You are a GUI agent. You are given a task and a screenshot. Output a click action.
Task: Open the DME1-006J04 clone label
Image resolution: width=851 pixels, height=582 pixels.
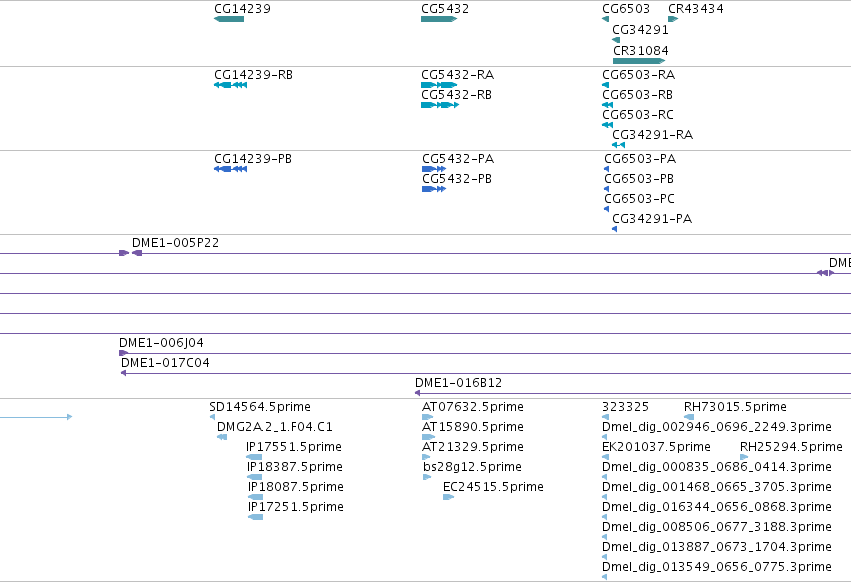pos(161,343)
